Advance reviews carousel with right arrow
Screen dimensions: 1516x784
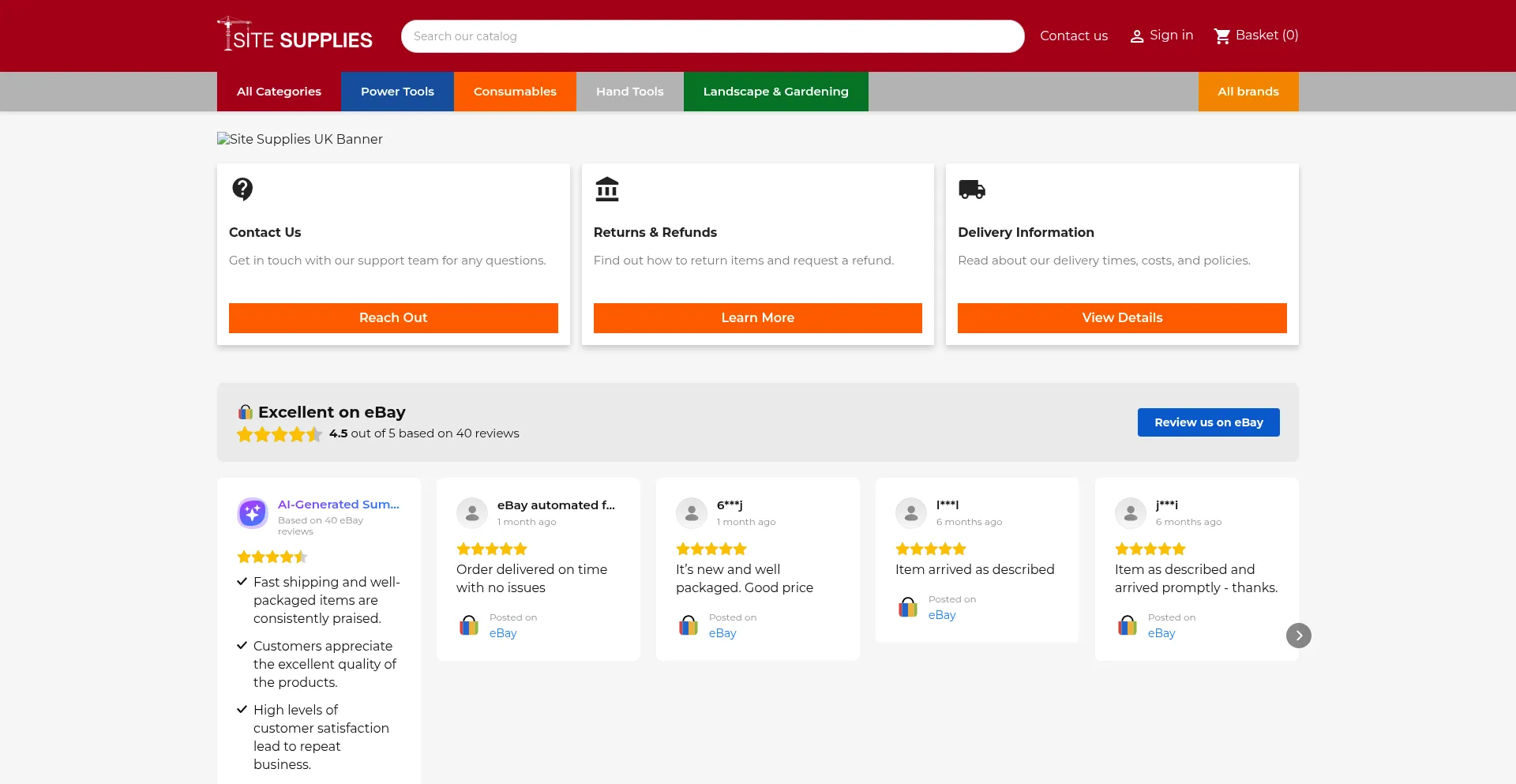1298,636
